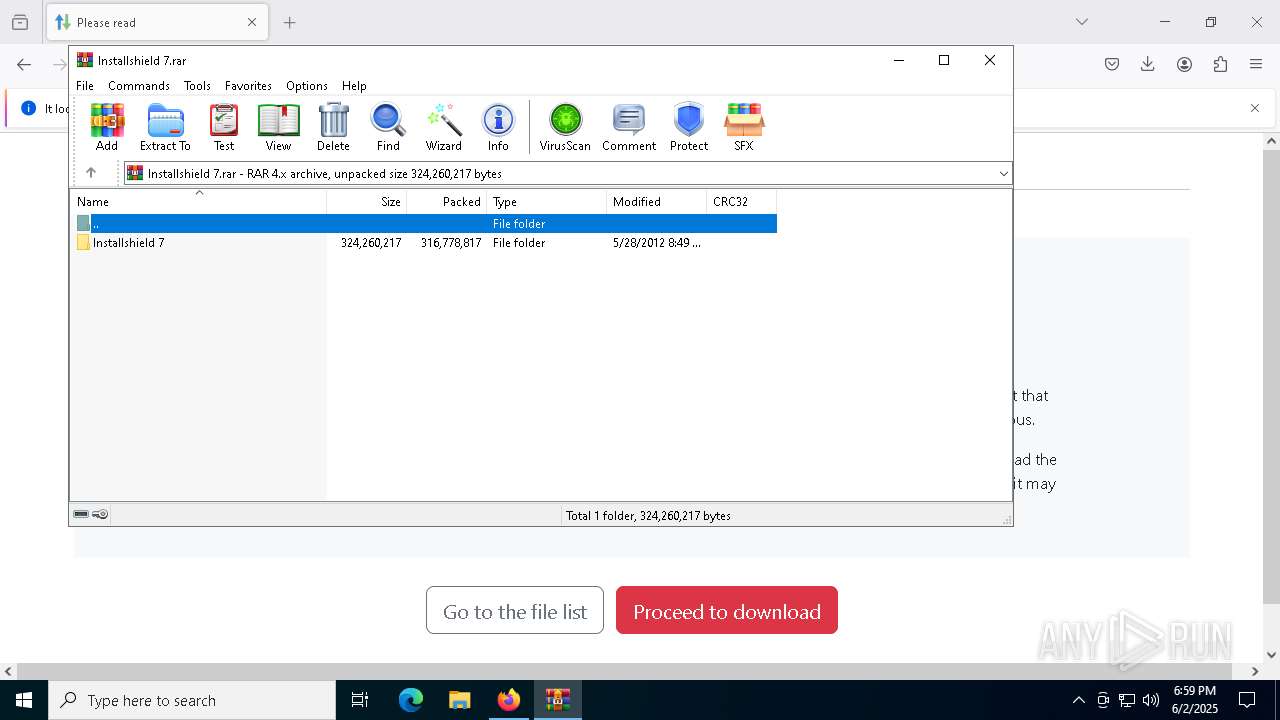1280x720 pixels.
Task: Launch Microsoft Edge from taskbar
Action: (411, 700)
